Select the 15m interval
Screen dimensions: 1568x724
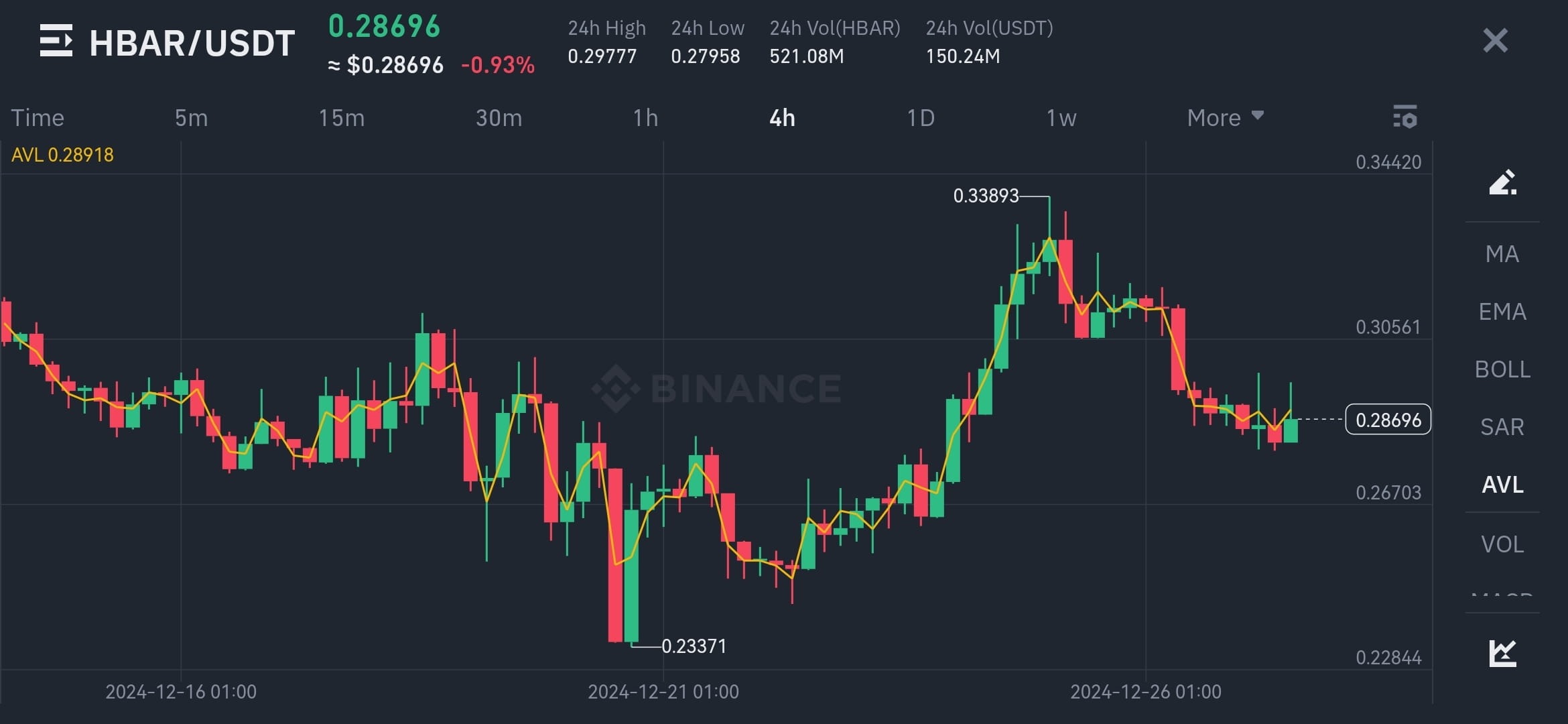click(342, 118)
